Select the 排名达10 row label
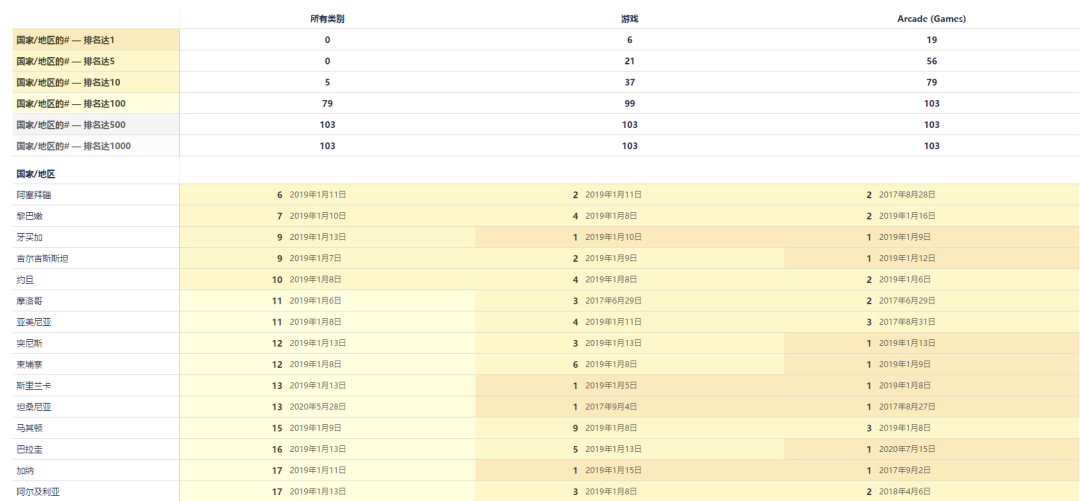 click(x=68, y=82)
